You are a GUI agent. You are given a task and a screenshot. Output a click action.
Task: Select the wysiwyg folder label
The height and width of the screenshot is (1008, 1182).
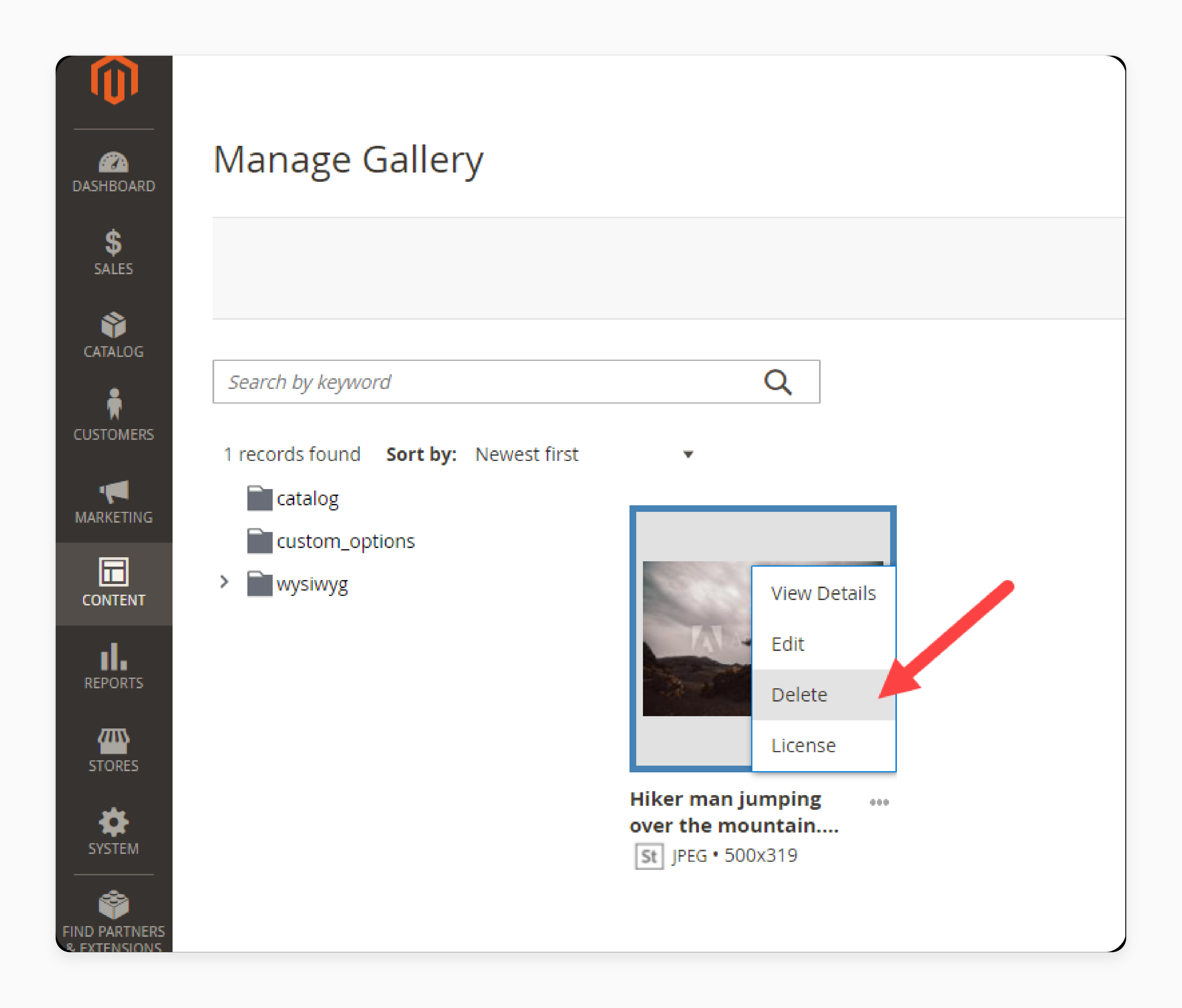(x=312, y=585)
